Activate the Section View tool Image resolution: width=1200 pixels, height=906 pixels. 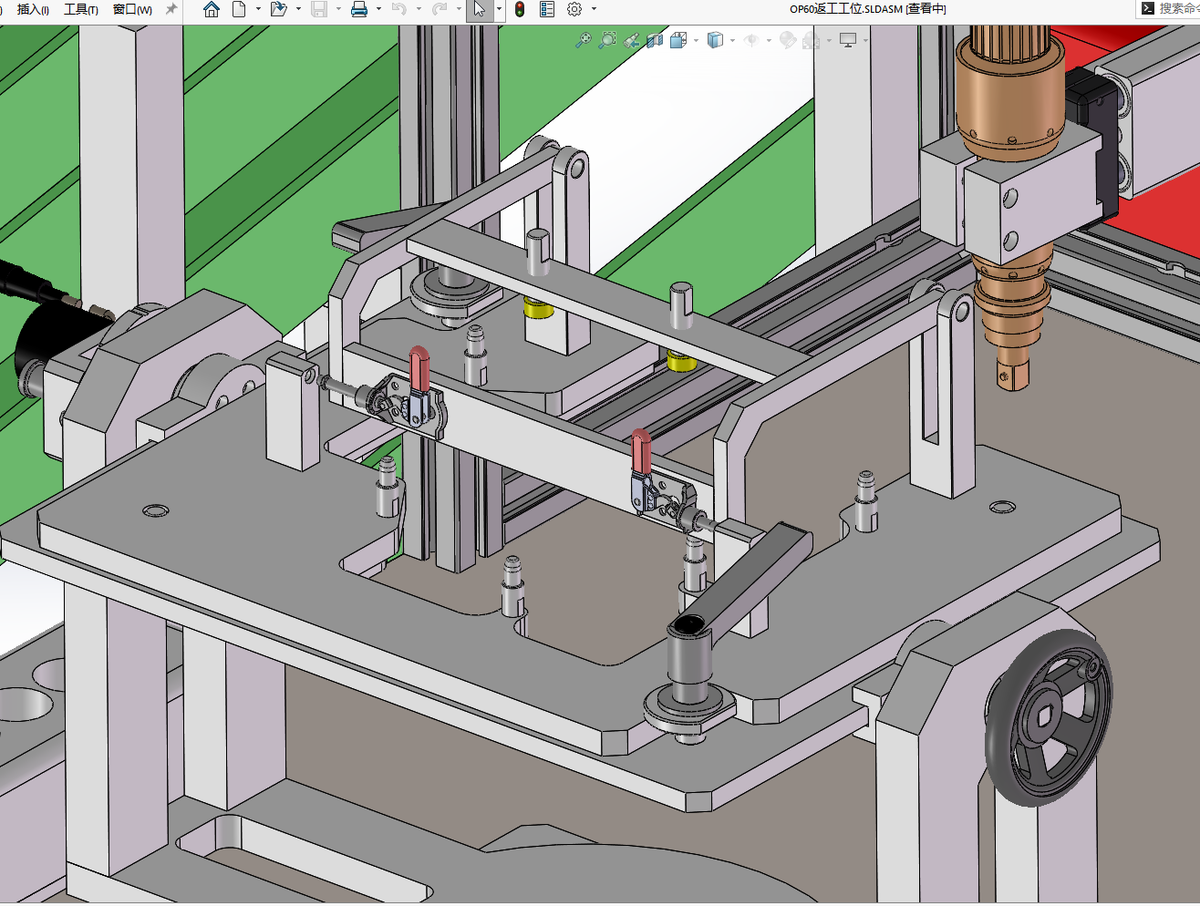point(655,40)
